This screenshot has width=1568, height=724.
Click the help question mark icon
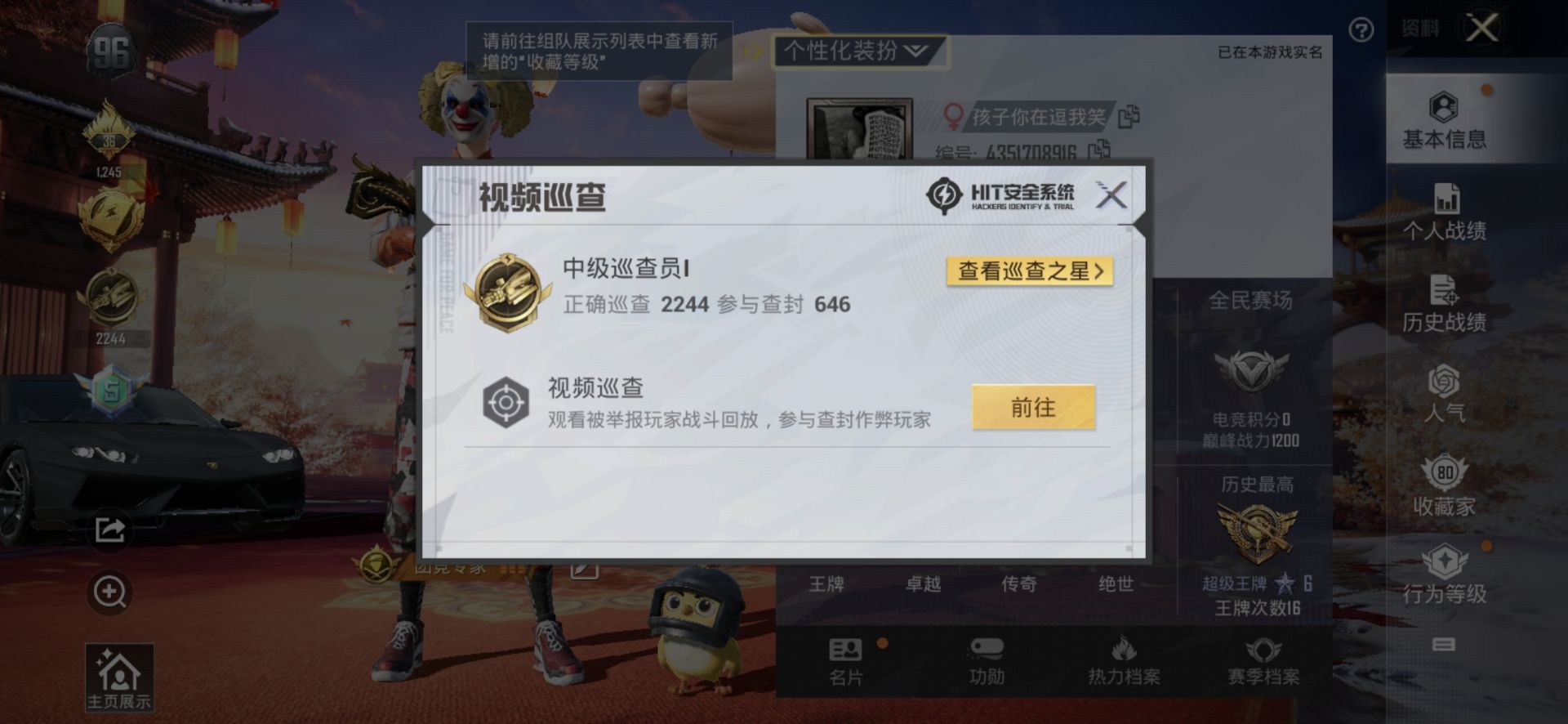click(x=1361, y=30)
